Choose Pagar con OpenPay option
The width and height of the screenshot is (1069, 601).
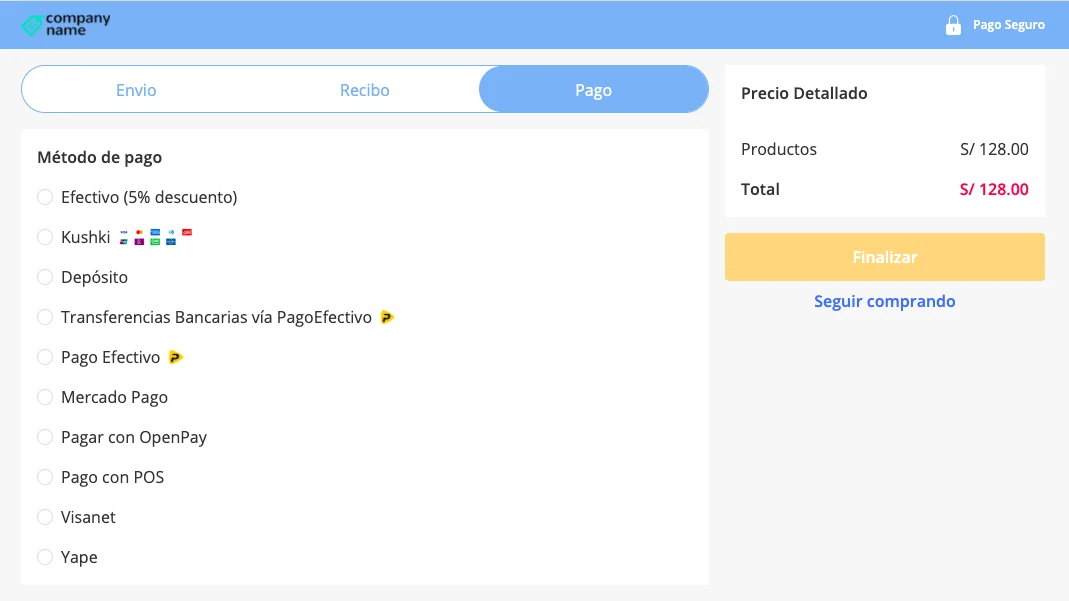point(45,437)
